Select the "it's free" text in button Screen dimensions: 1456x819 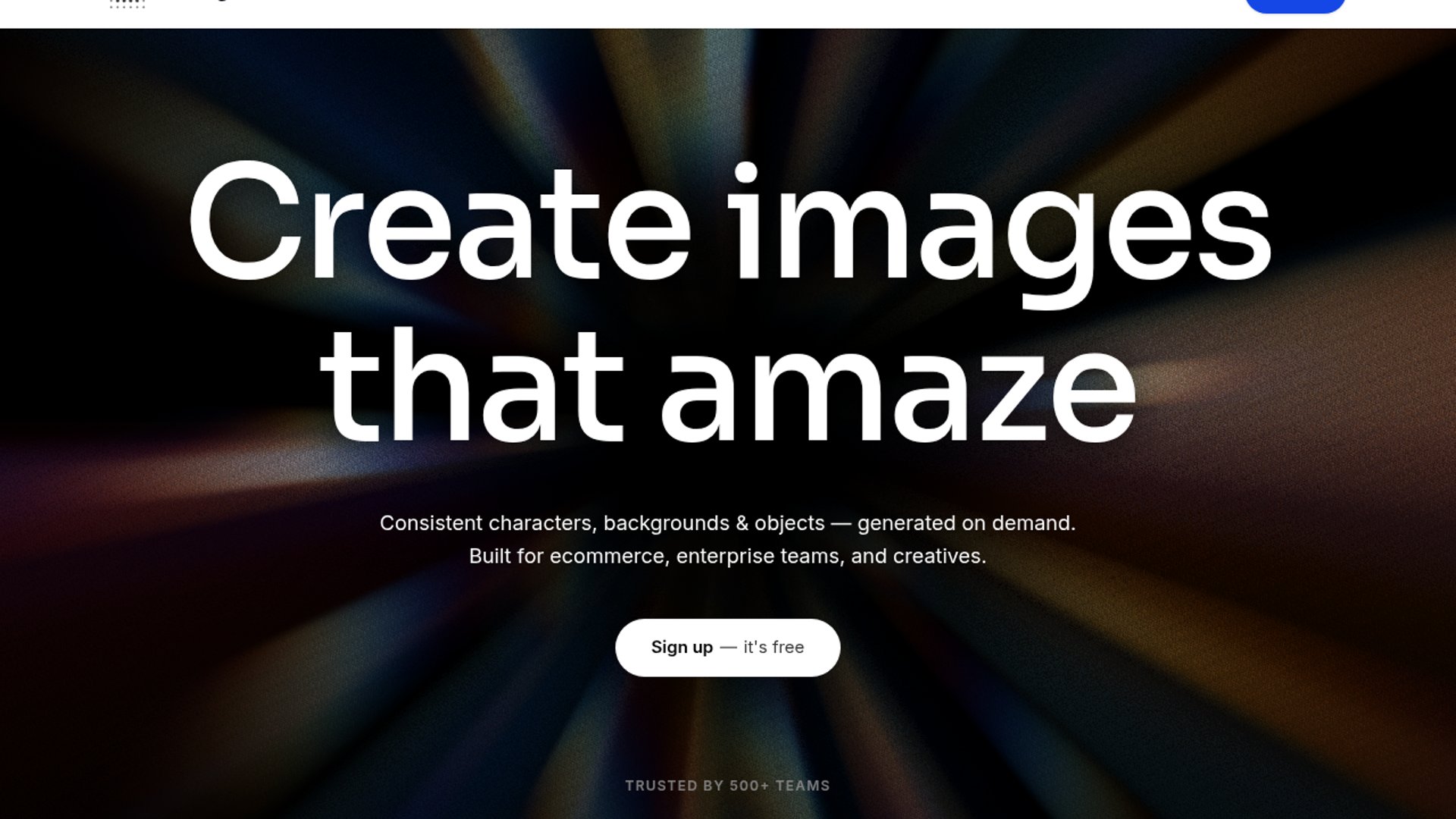(x=773, y=648)
